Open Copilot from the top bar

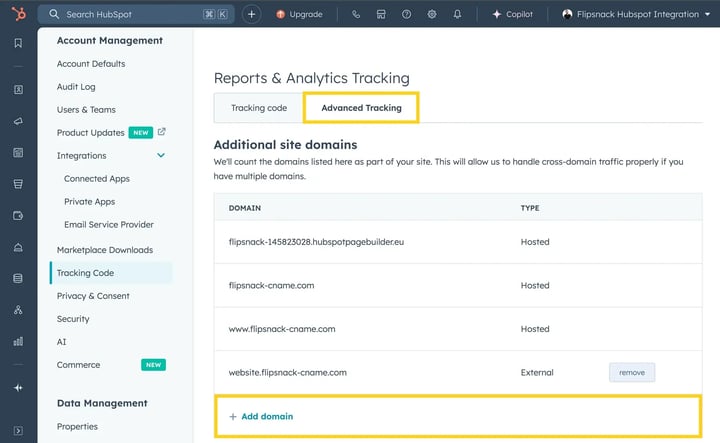(x=512, y=14)
